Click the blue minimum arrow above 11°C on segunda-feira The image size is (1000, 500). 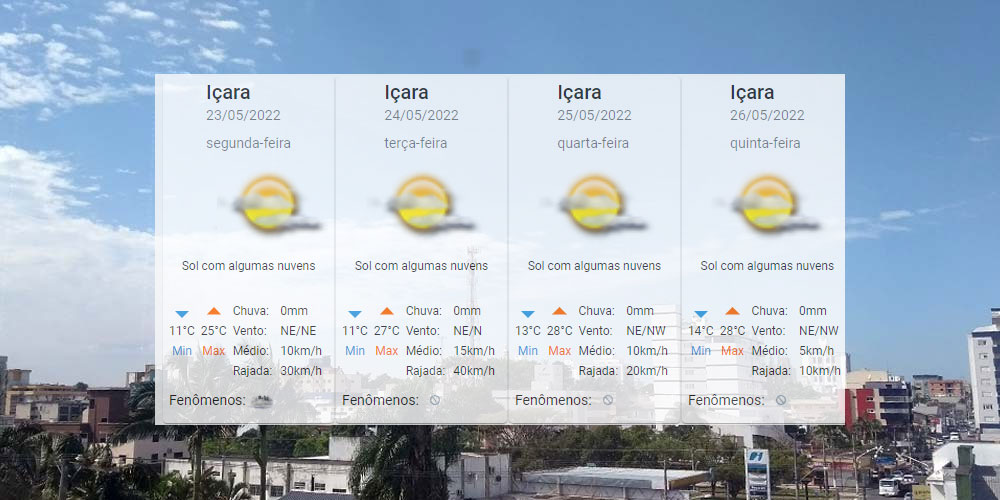[182, 313]
